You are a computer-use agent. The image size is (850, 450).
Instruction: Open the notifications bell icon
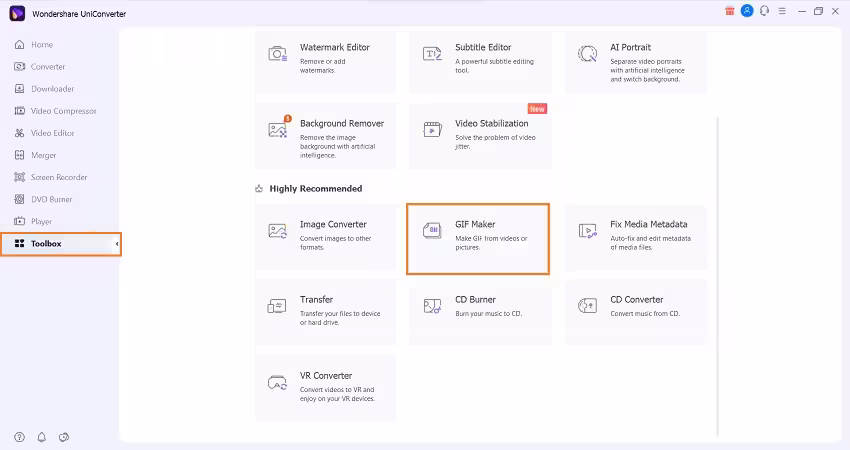(42, 437)
